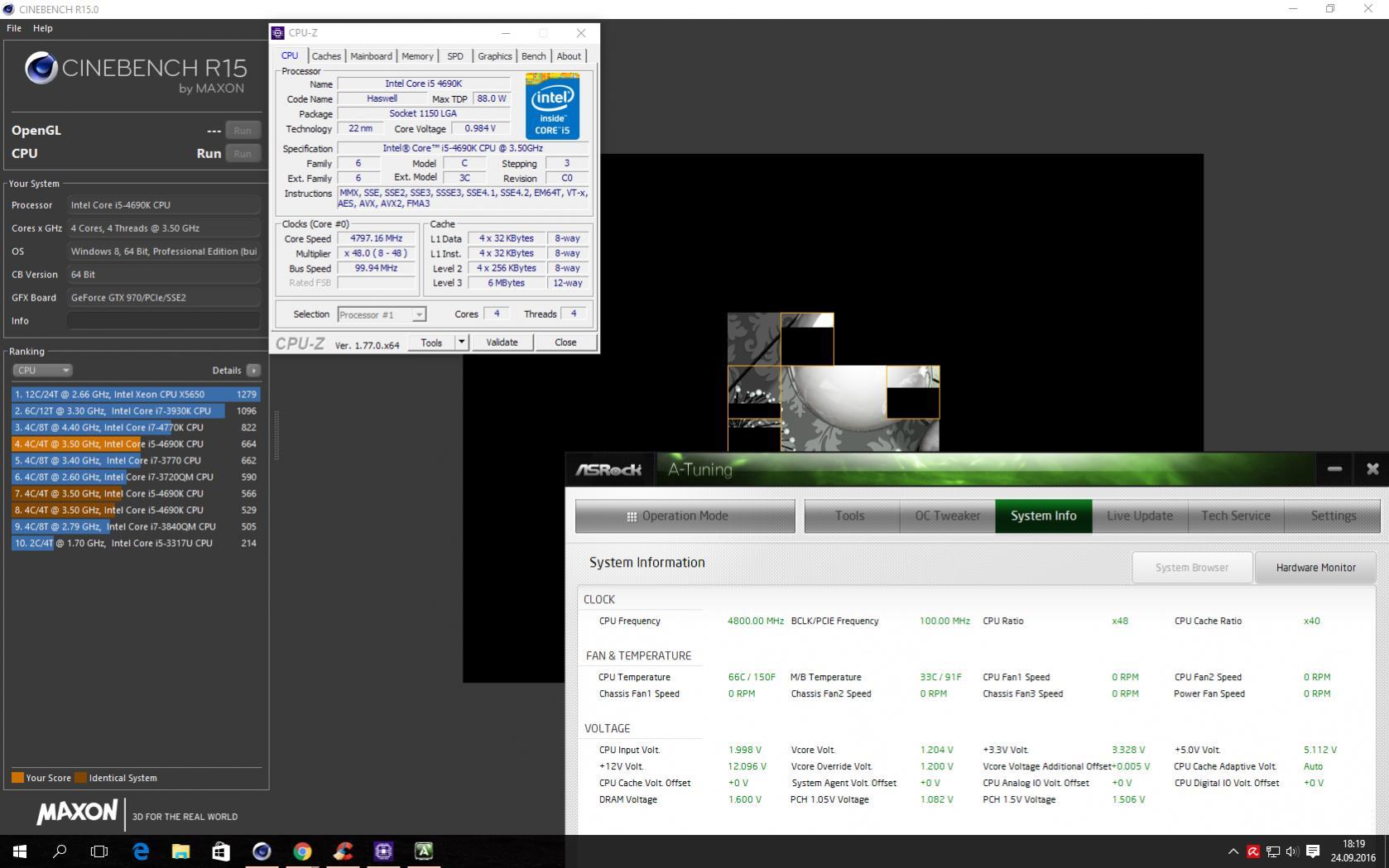Image resolution: width=1389 pixels, height=868 pixels.
Task: Click Validate button in CPU-Z
Action: [x=502, y=343]
